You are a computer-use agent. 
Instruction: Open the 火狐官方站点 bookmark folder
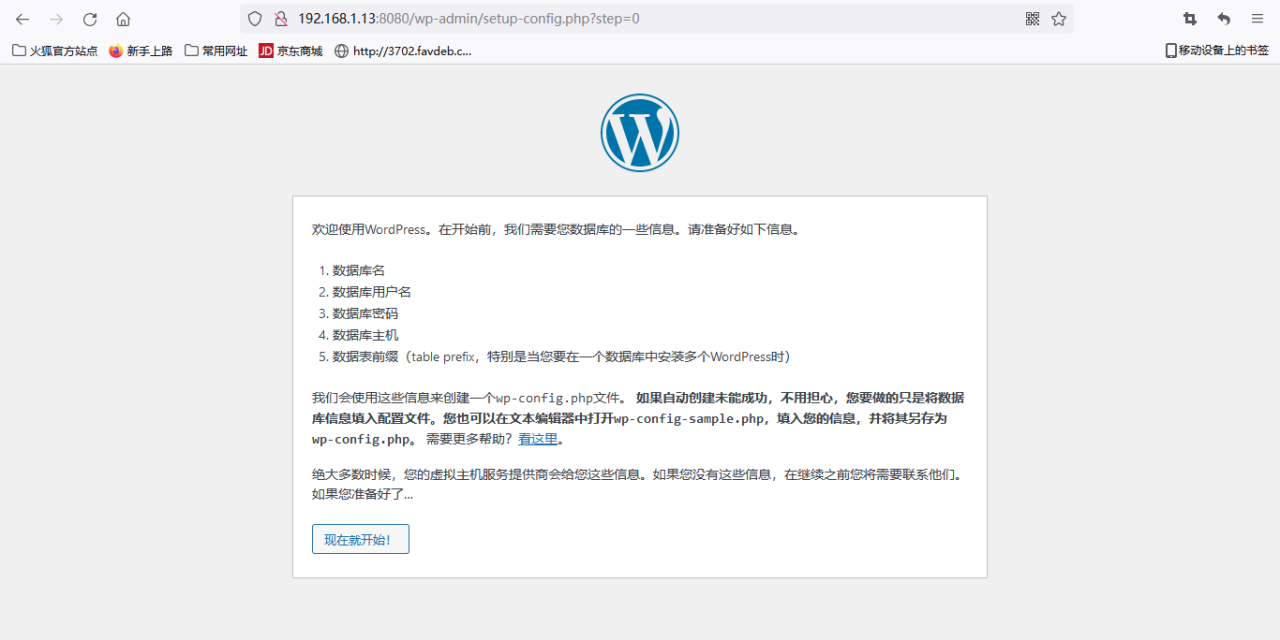pos(55,51)
